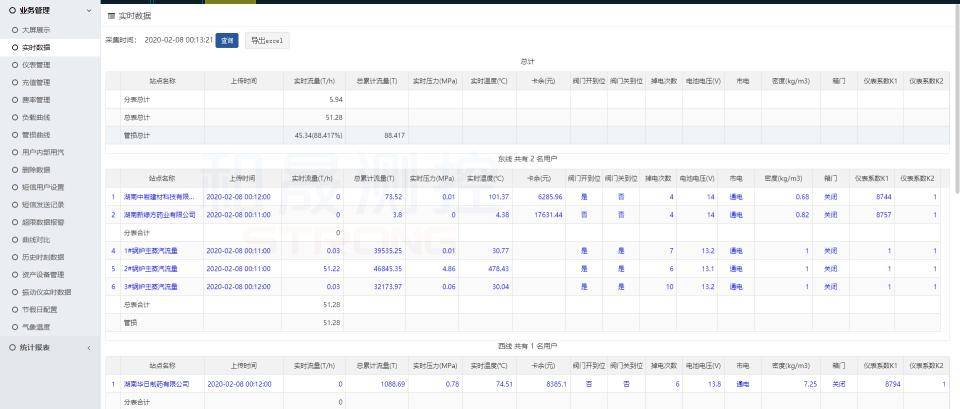Click the circle icon beside 充值管理

(x=13, y=82)
